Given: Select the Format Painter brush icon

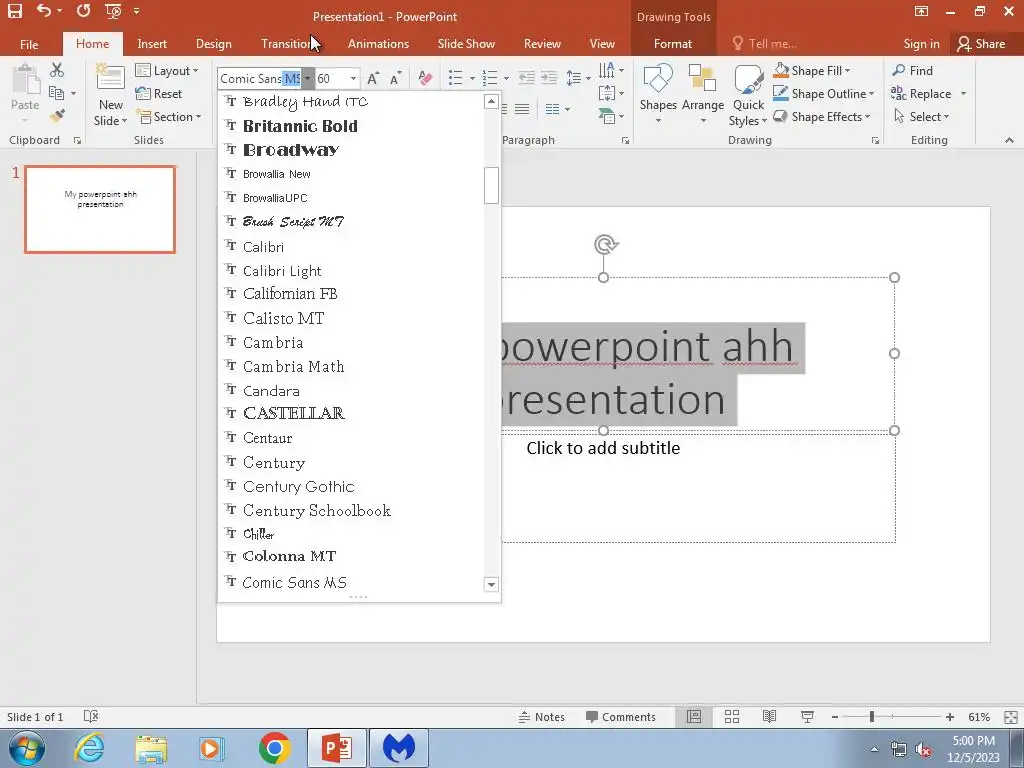Looking at the screenshot, I should 57,116.
